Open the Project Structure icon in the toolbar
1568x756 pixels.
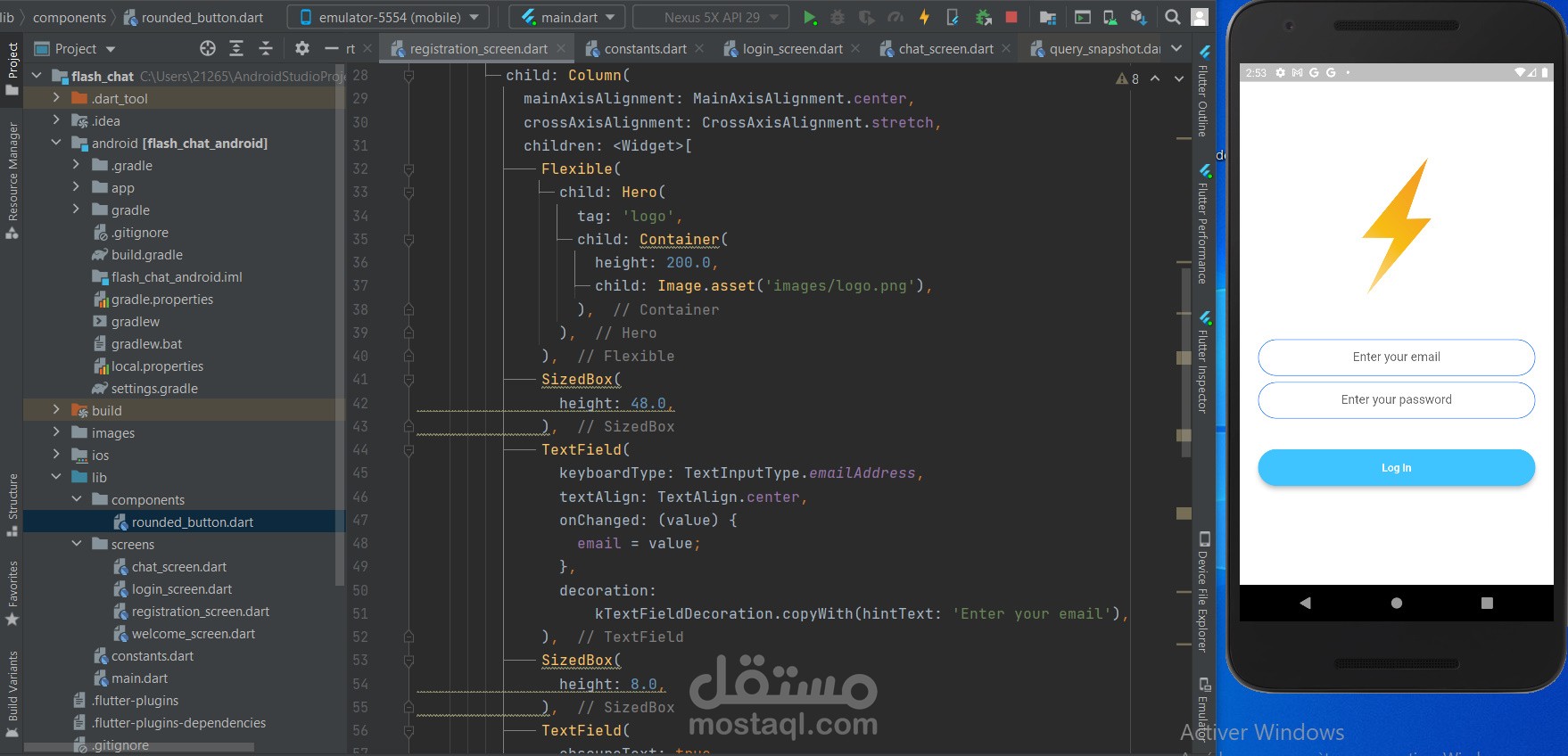point(1048,17)
